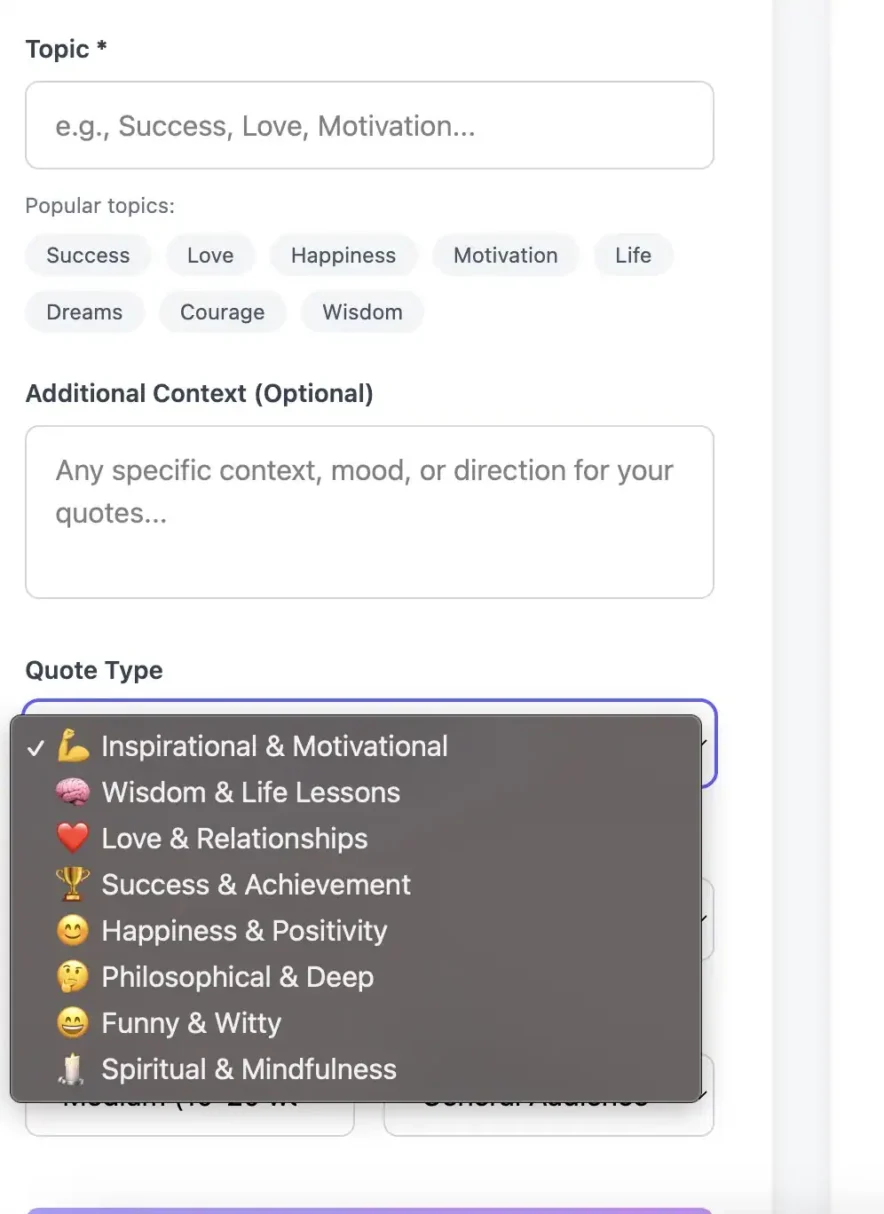Click the trophy emoji icon in dropdown

tap(72, 885)
